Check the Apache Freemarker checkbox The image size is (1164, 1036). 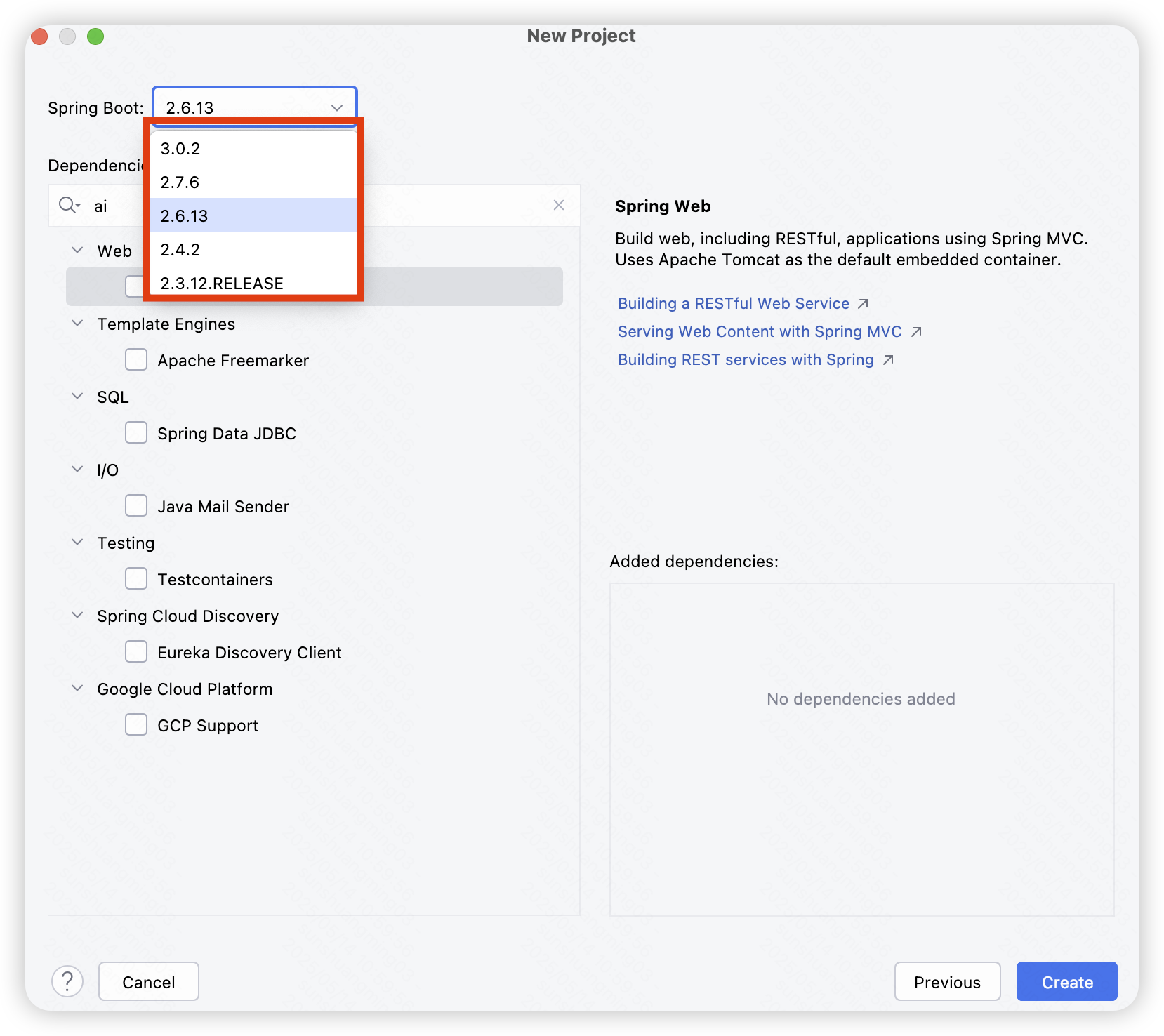point(136,359)
